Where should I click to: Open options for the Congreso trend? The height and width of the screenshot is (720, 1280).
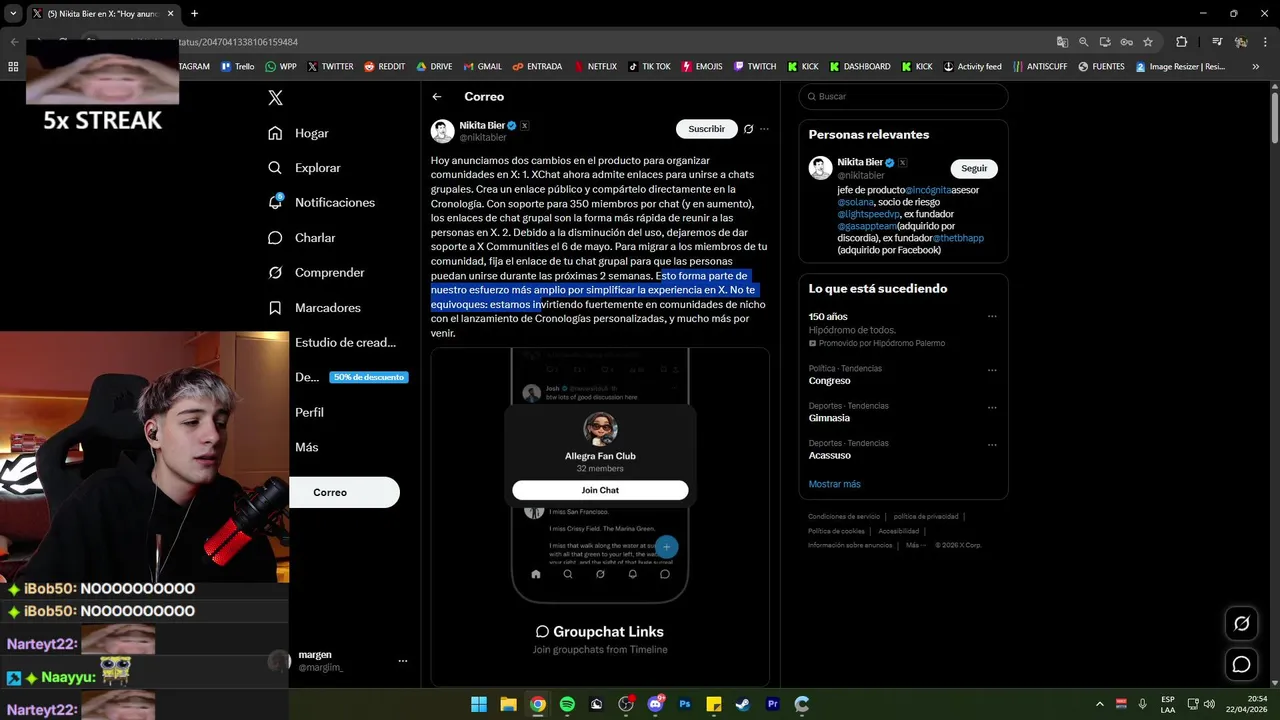point(992,370)
